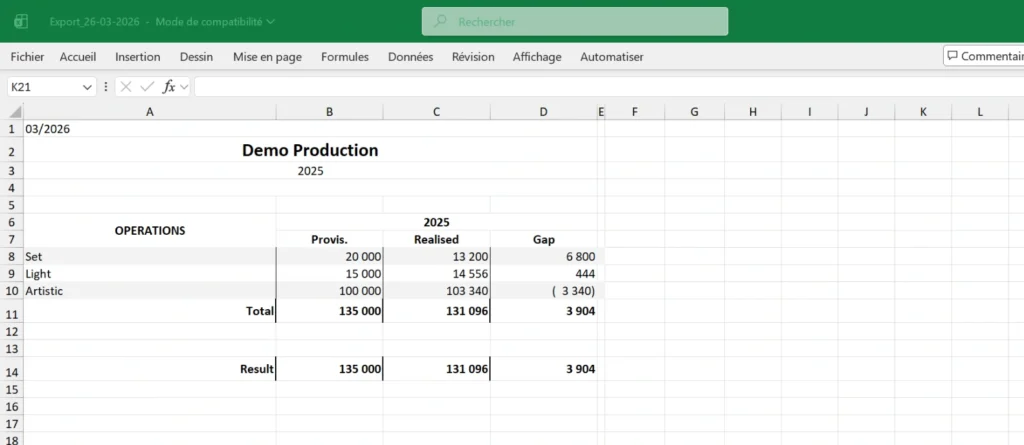This screenshot has width=1024, height=445.
Task: Switch to the Données ribbon tab
Action: click(410, 57)
